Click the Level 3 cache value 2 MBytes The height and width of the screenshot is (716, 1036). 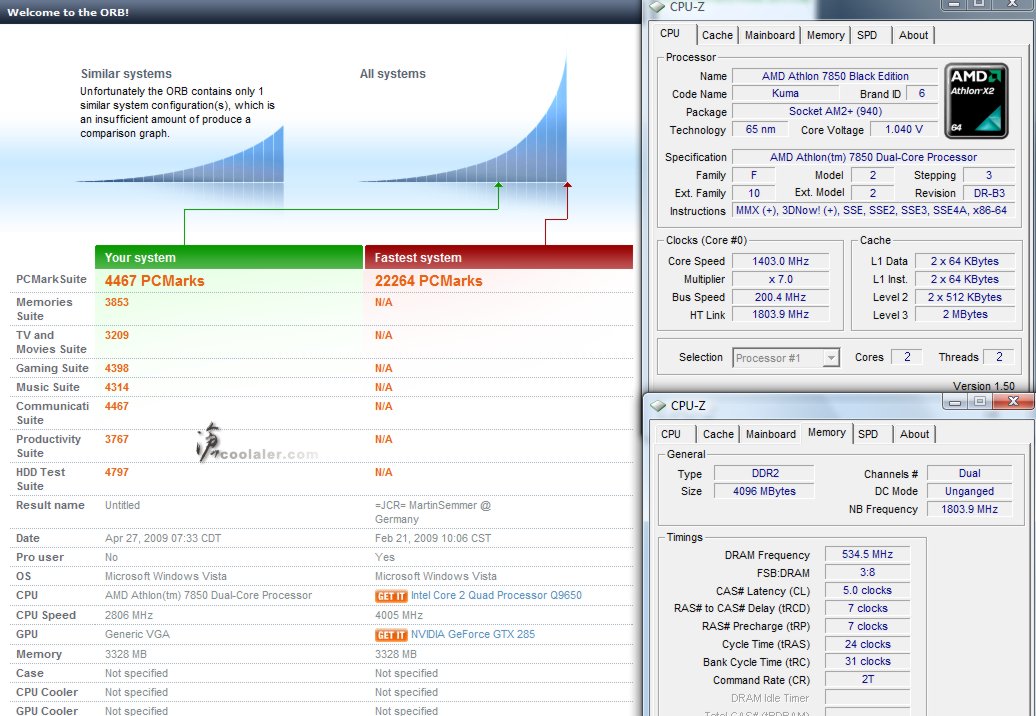pyautogui.click(x=965, y=314)
